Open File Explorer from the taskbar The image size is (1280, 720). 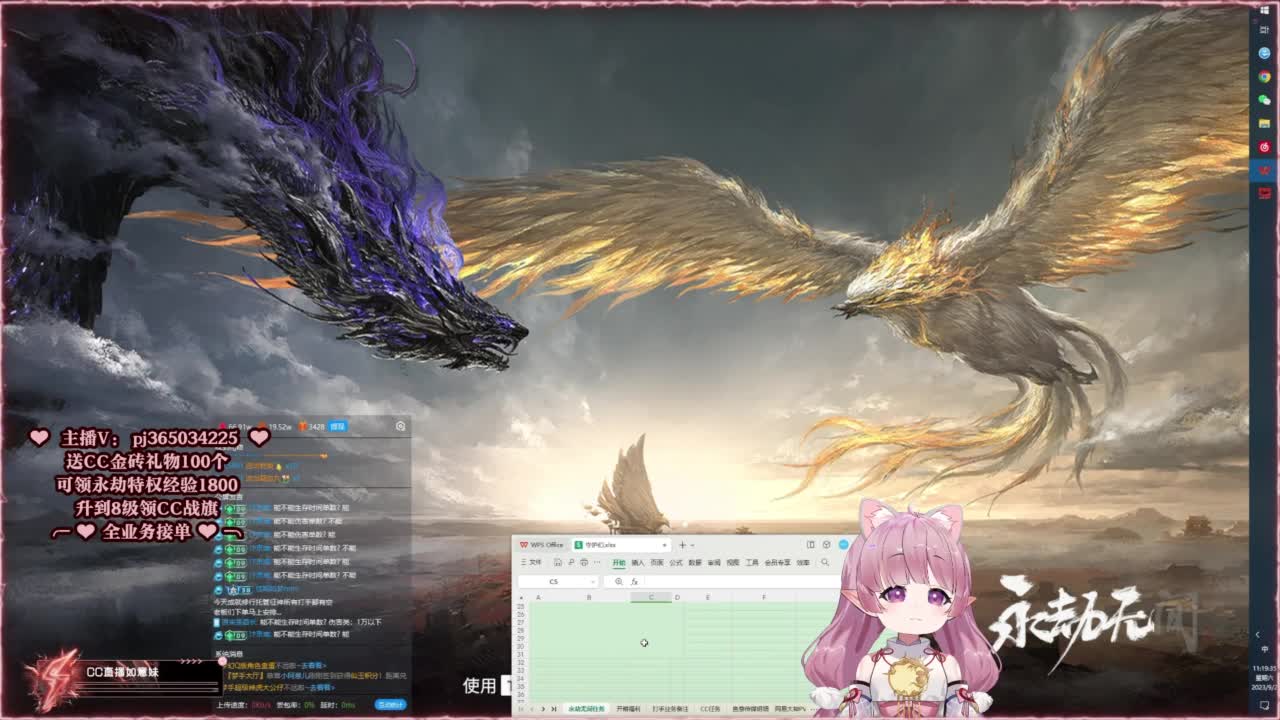pyautogui.click(x=1264, y=123)
